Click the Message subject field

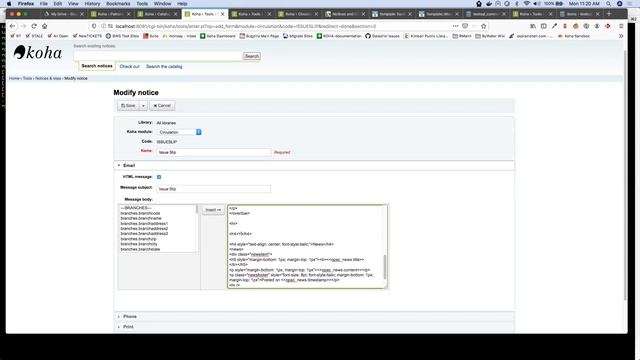(x=214, y=189)
